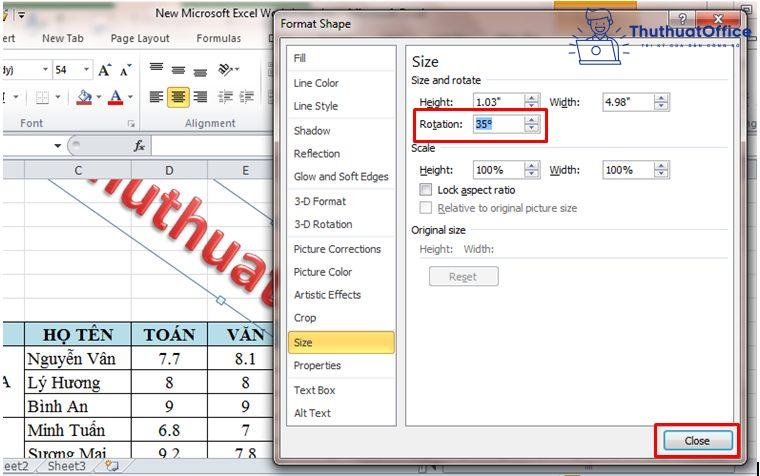Open the Font Color dropdown arrow
760x476 pixels.
130,97
